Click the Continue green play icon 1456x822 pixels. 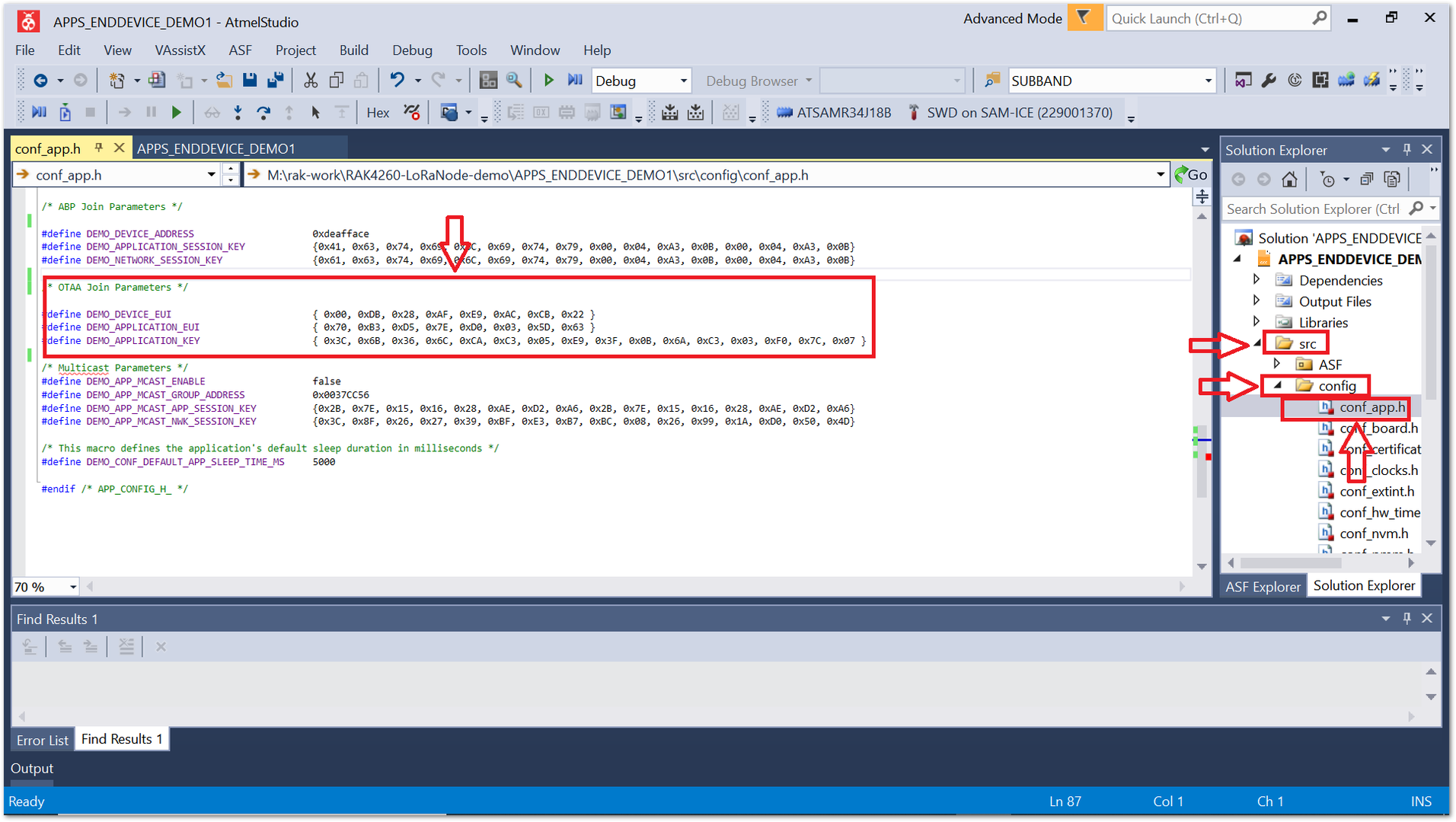pyautogui.click(x=177, y=113)
